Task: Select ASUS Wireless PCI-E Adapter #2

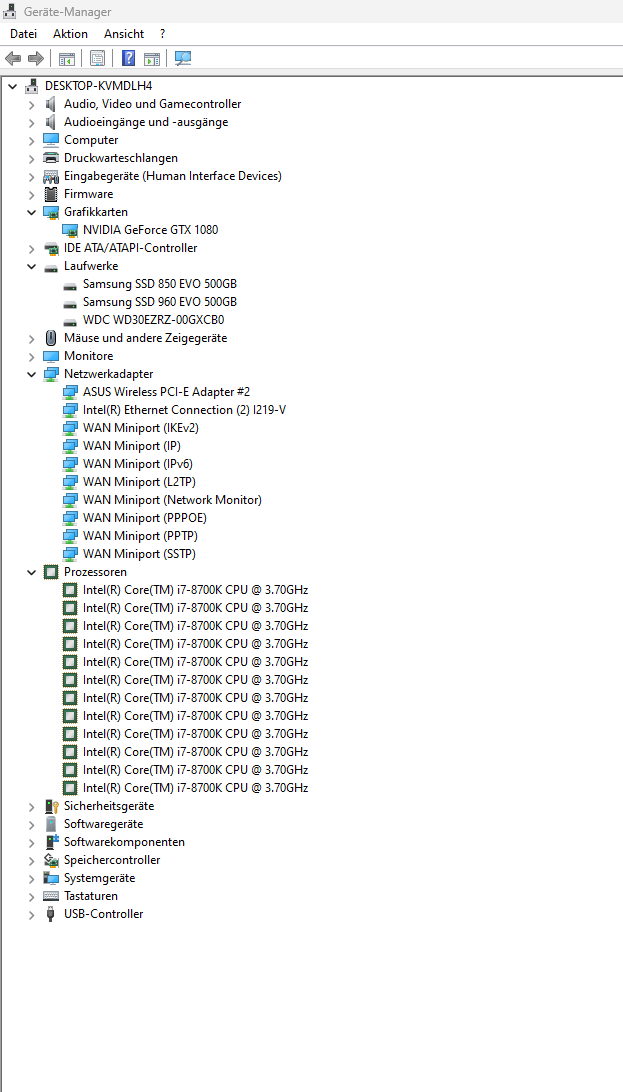Action: pos(166,392)
